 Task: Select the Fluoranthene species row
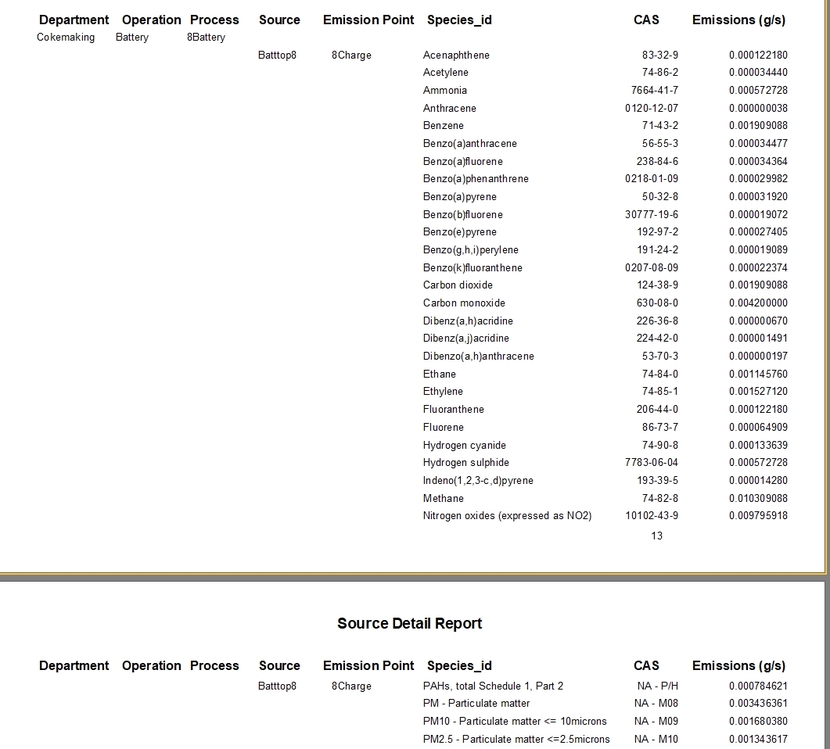453,409
